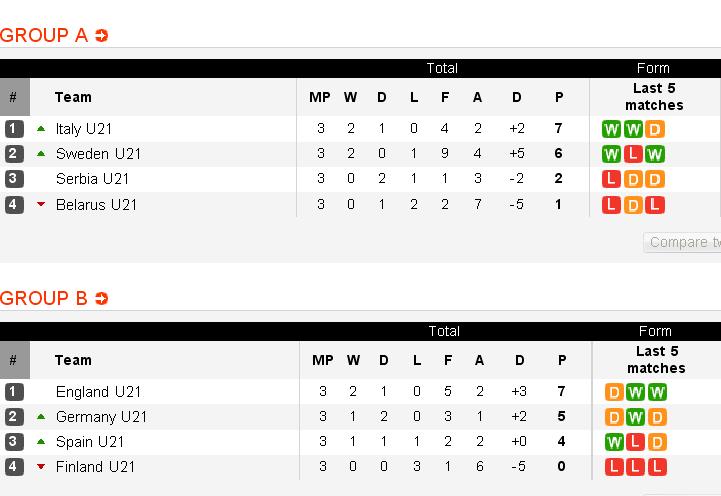Click Sweden U21's red L form badge
721x496 pixels.
coord(633,154)
